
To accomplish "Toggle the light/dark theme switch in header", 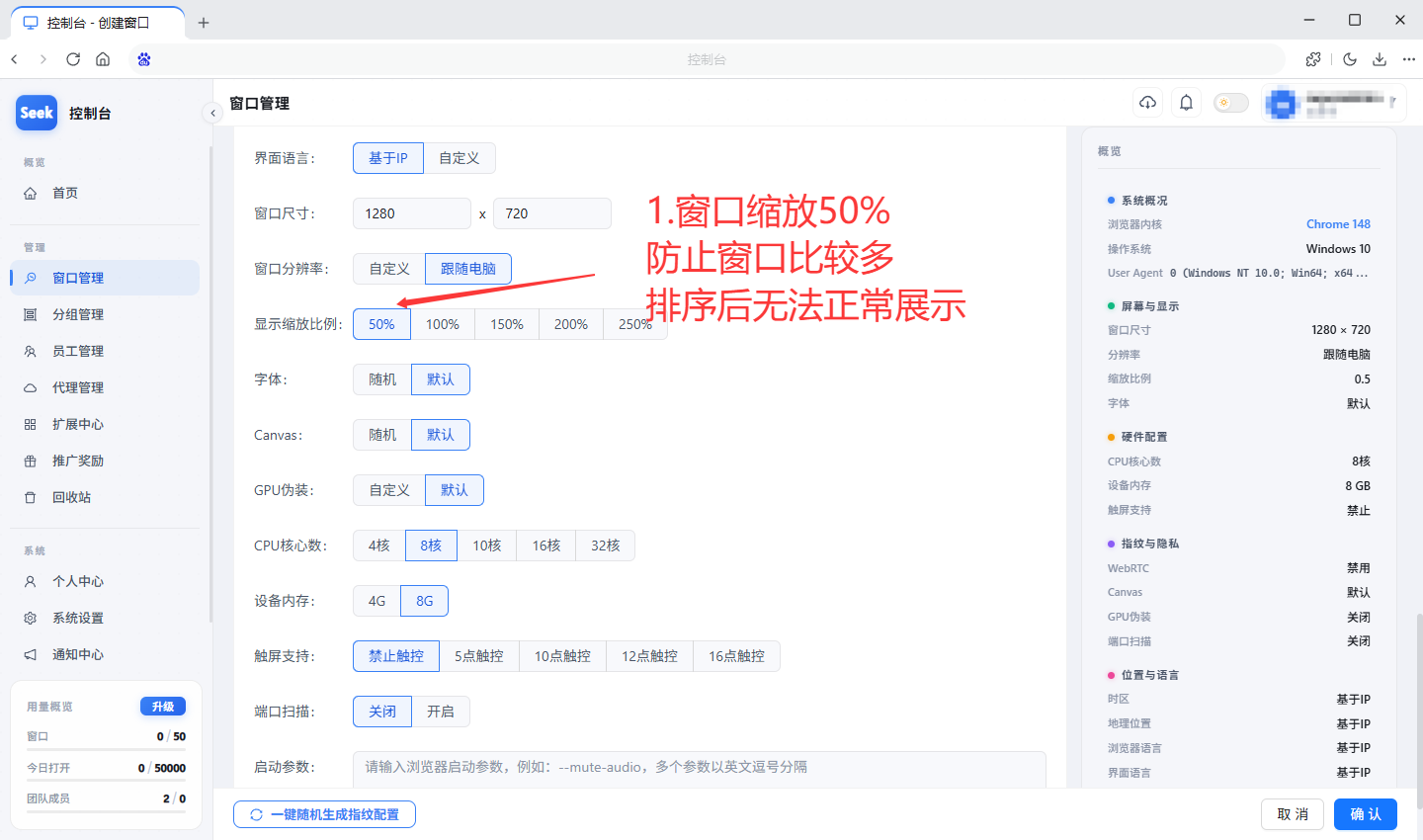I will tap(1231, 103).
